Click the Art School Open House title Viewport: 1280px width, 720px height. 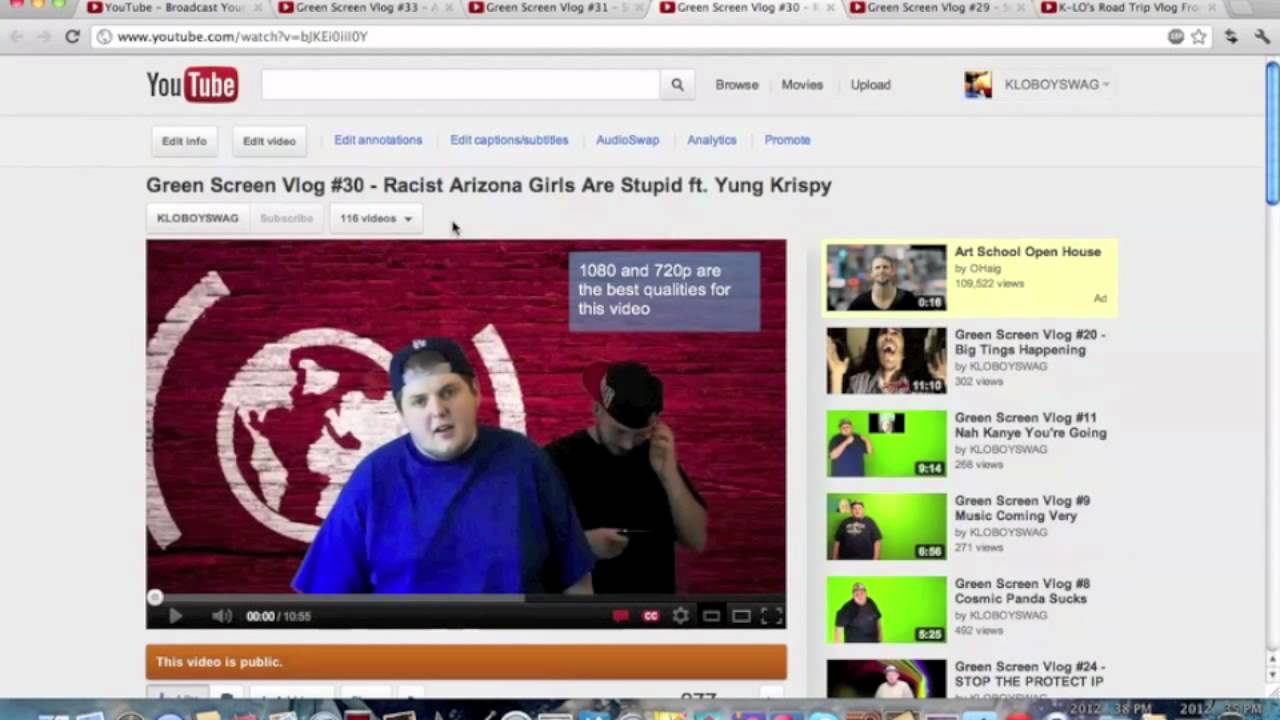1027,252
